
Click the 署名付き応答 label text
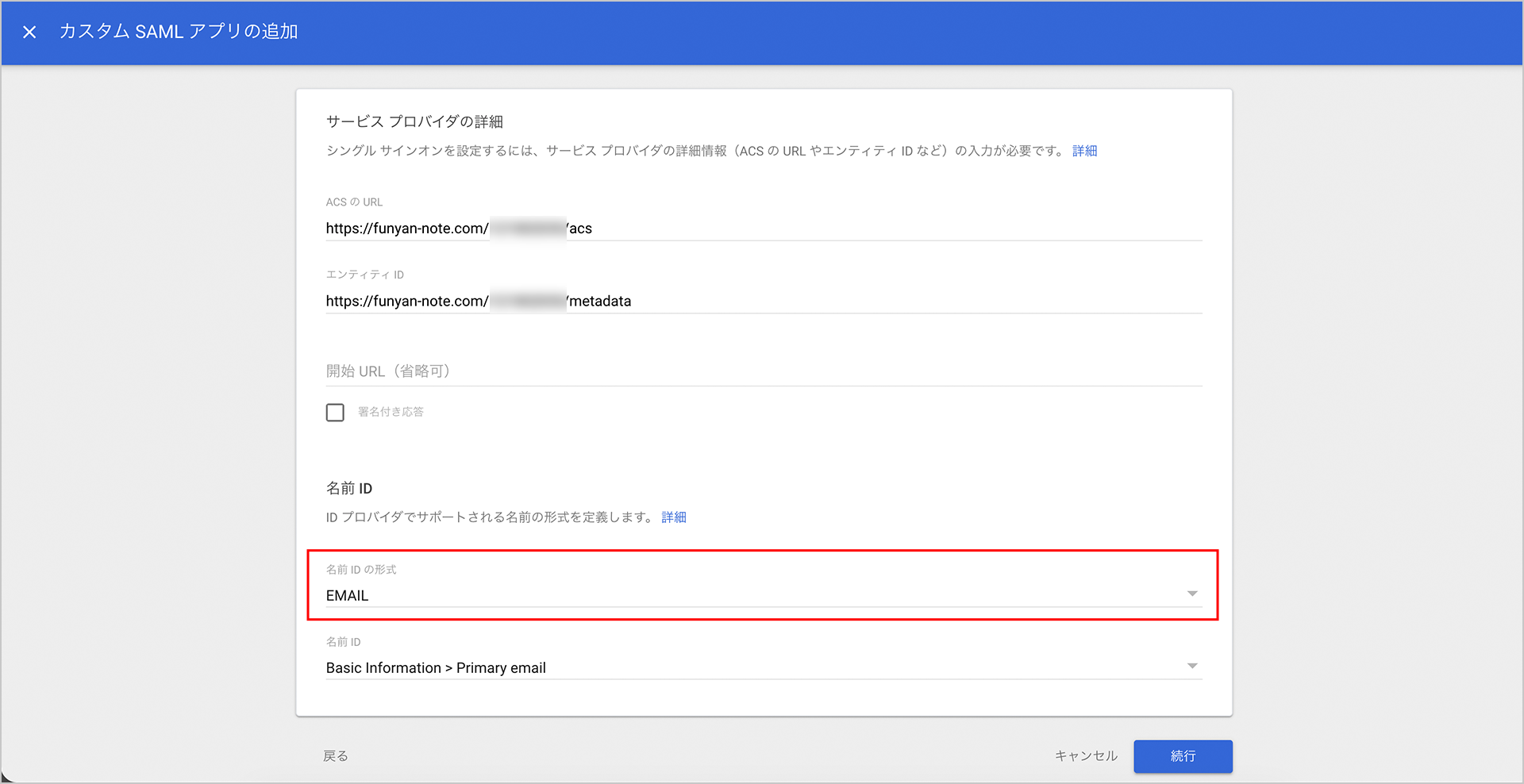tap(391, 412)
